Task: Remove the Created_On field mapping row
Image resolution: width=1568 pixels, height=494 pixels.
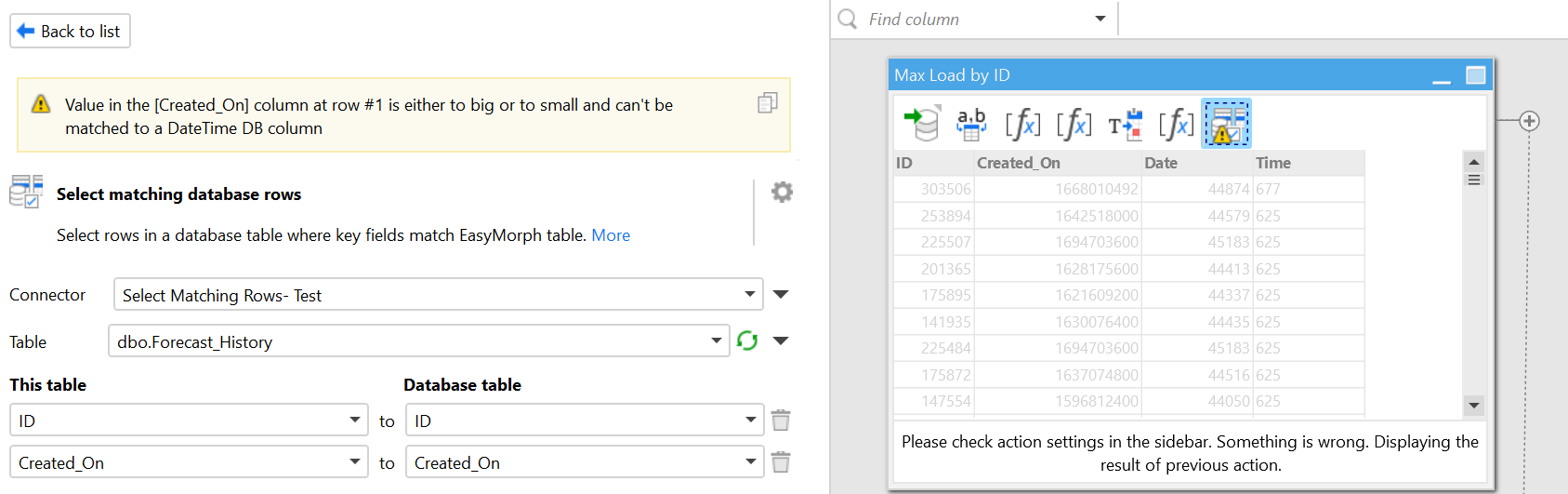Action: pyautogui.click(x=781, y=462)
